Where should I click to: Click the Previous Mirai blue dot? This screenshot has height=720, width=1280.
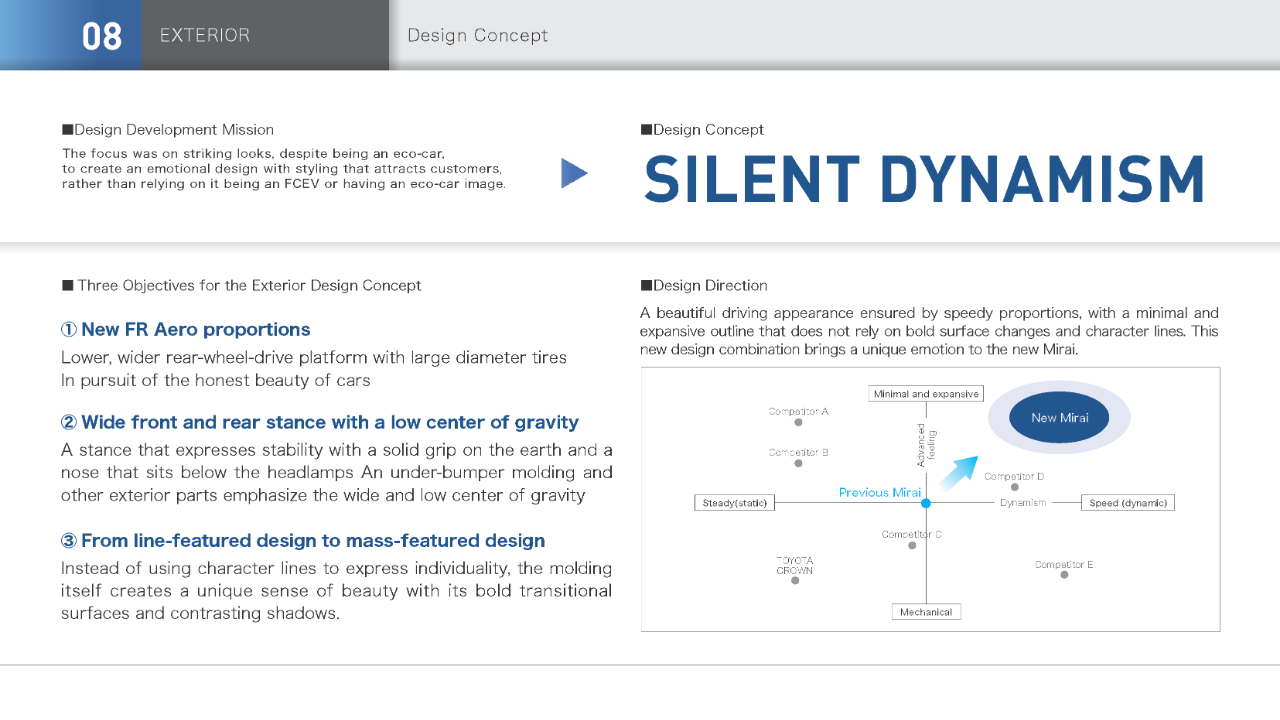[x=926, y=503]
